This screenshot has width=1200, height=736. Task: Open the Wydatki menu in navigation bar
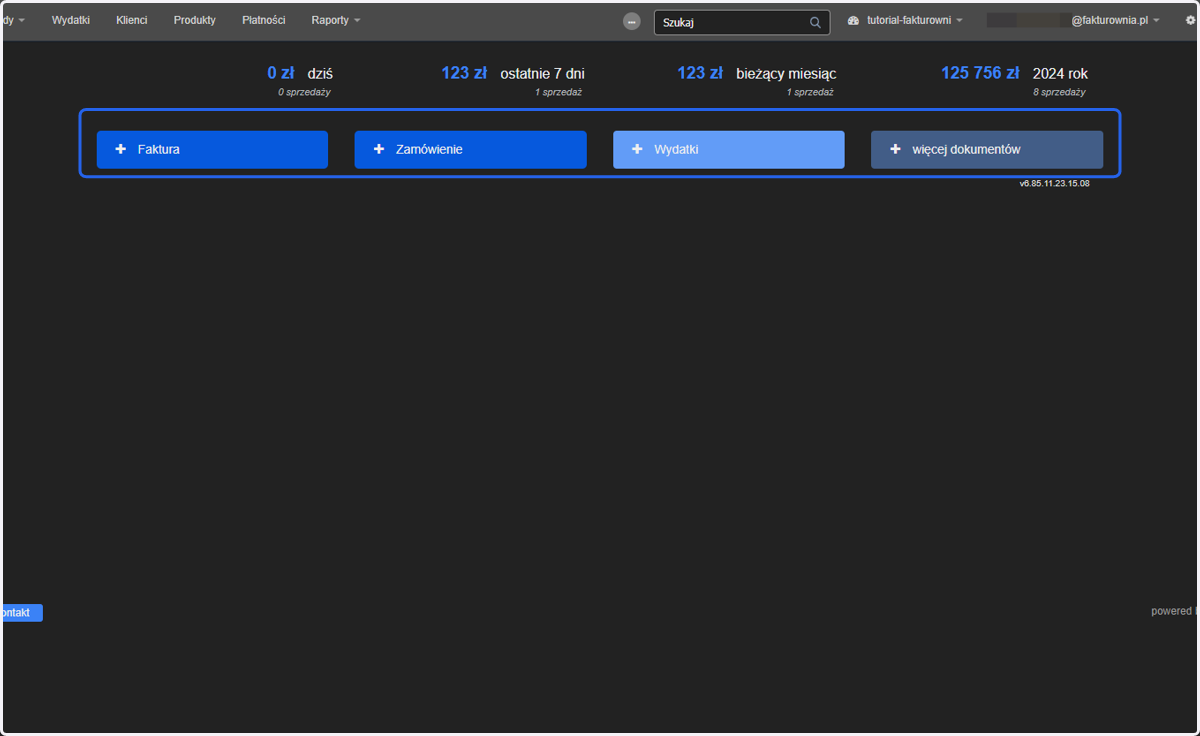pos(71,20)
